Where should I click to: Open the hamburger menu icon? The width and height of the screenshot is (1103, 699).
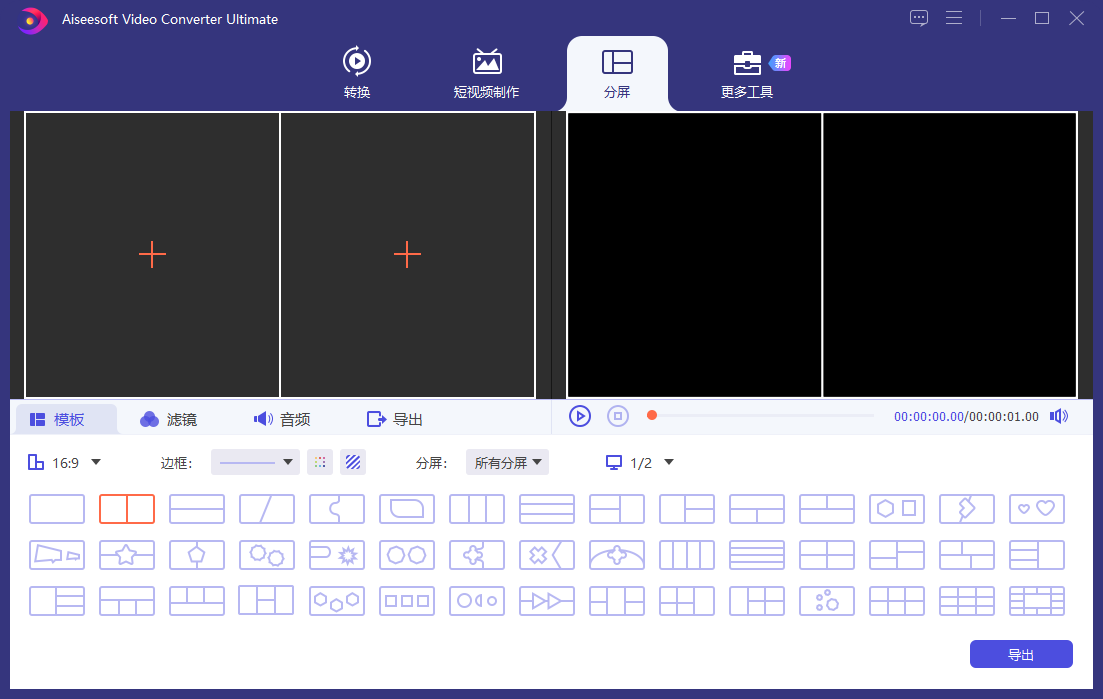[954, 17]
